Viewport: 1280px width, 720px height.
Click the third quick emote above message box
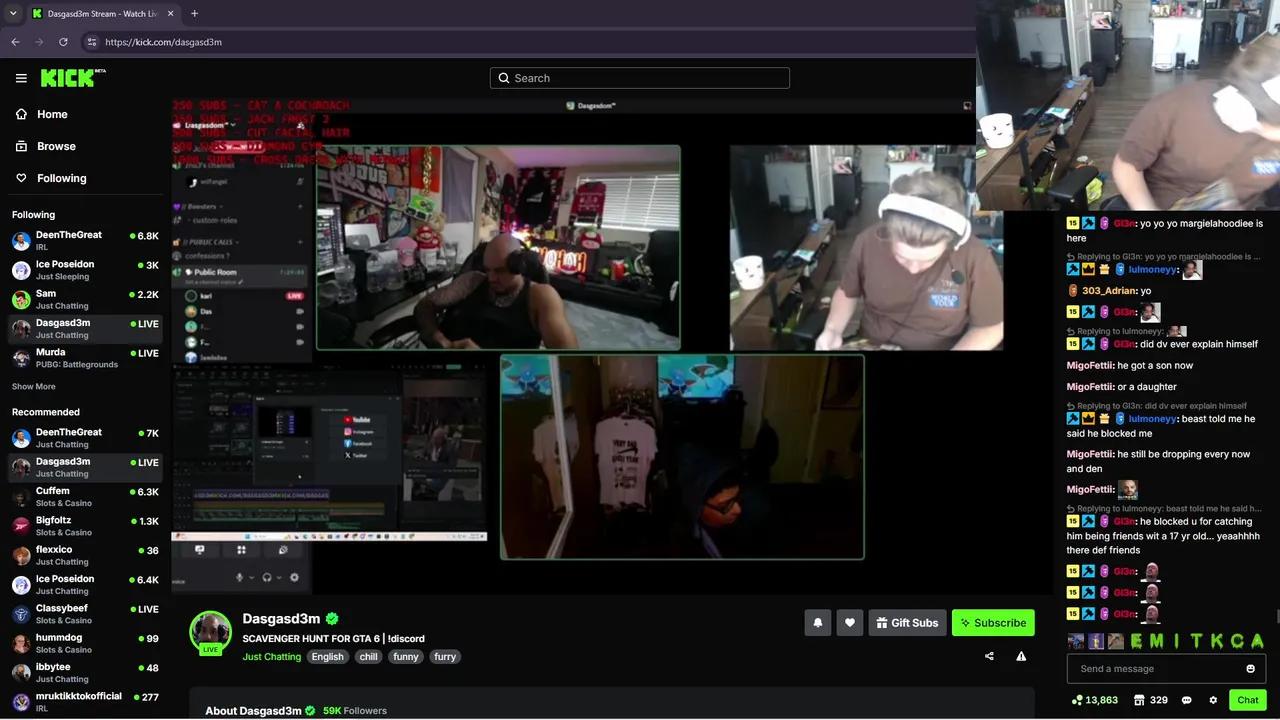coord(1115,641)
